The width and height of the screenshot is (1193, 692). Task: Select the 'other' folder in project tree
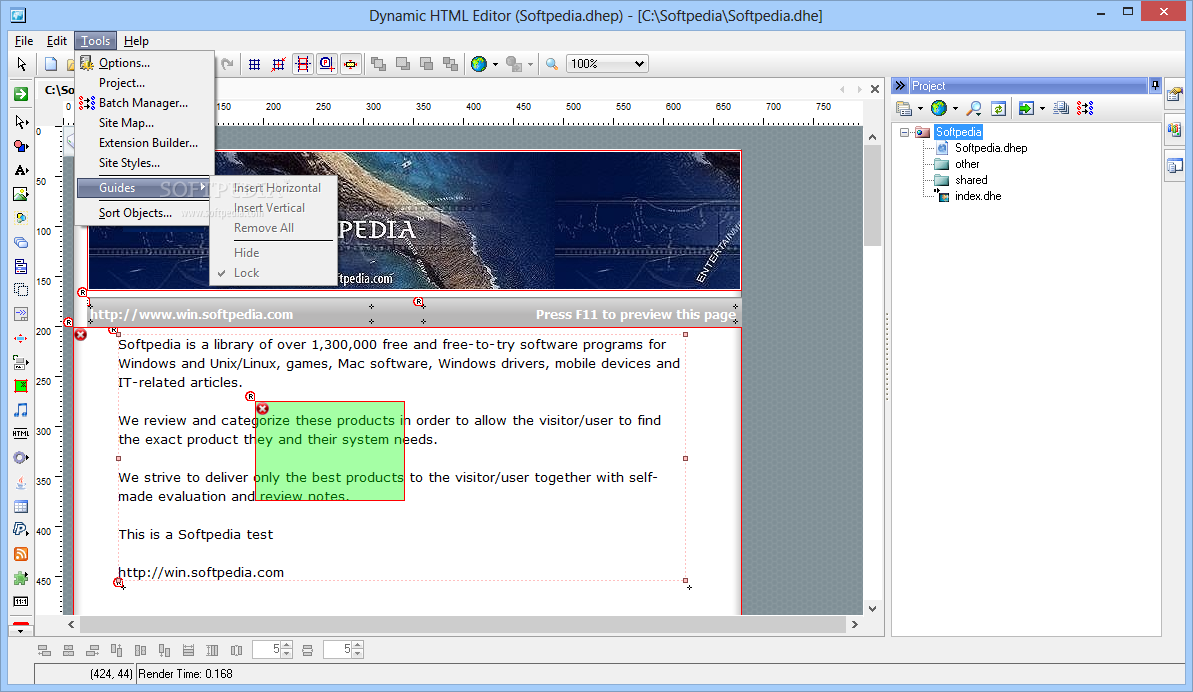967,164
